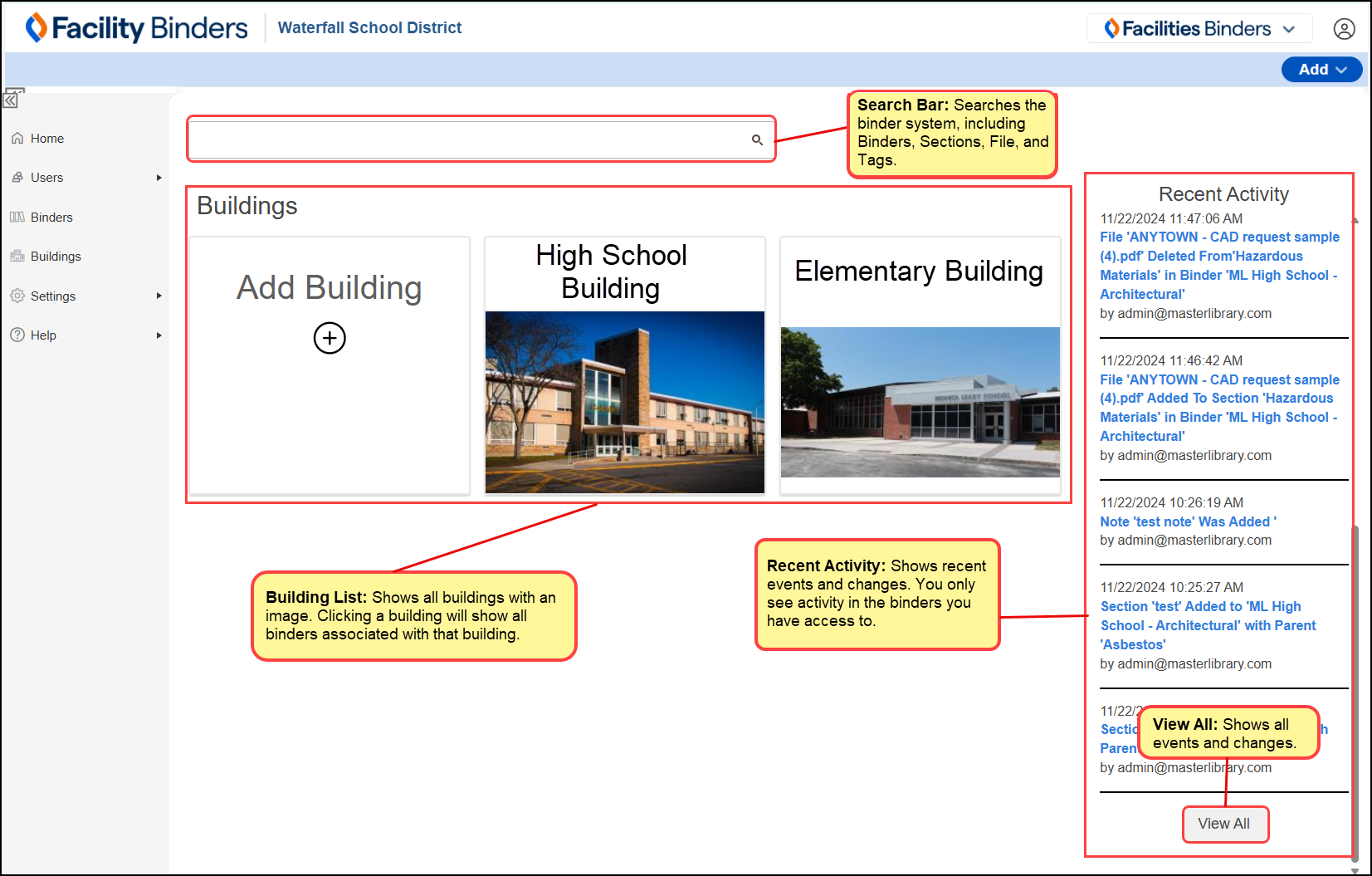This screenshot has height=876, width=1372.
Task: Open Help menu item
Action: coord(43,335)
